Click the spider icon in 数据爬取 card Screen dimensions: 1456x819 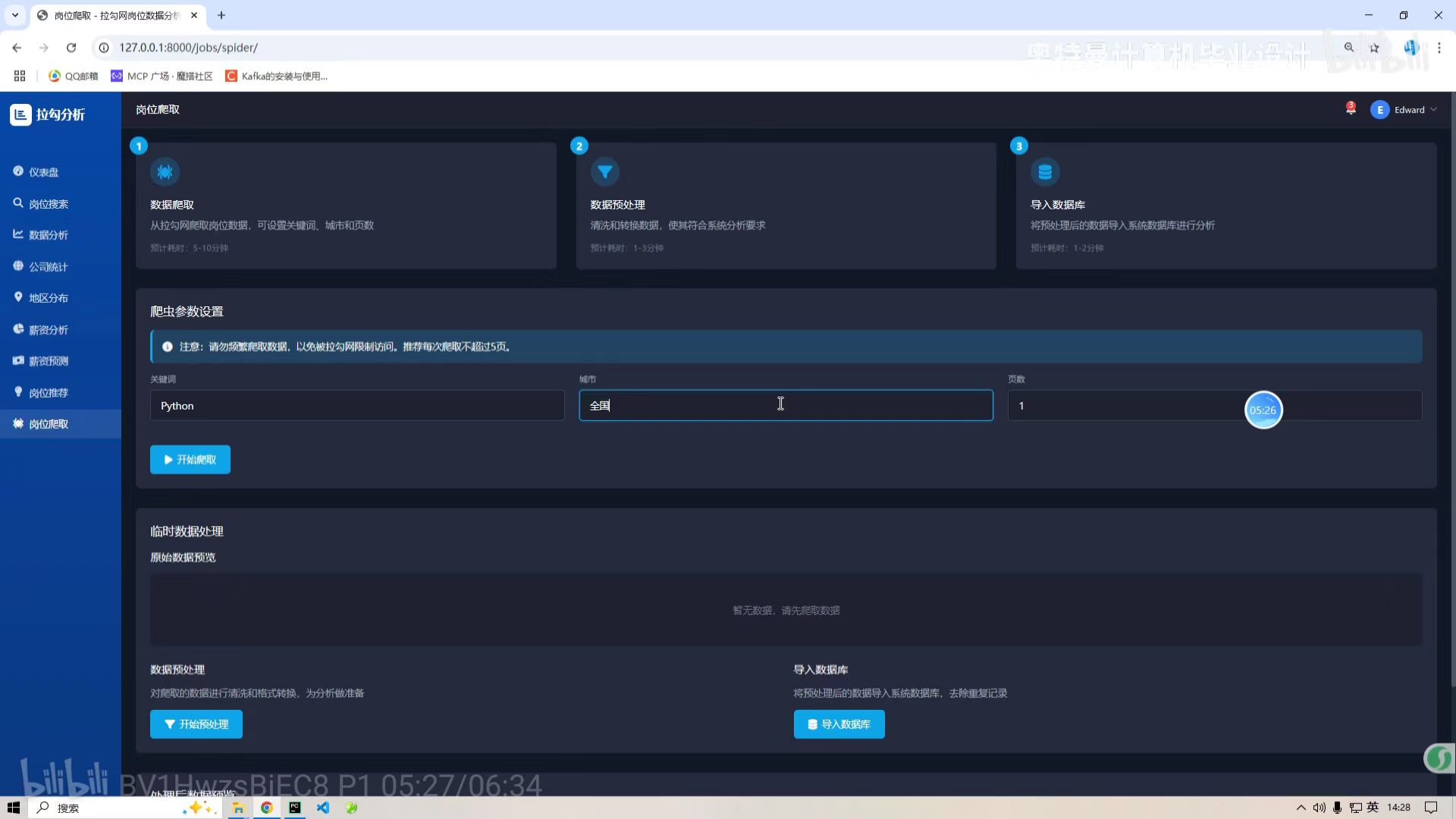click(165, 172)
